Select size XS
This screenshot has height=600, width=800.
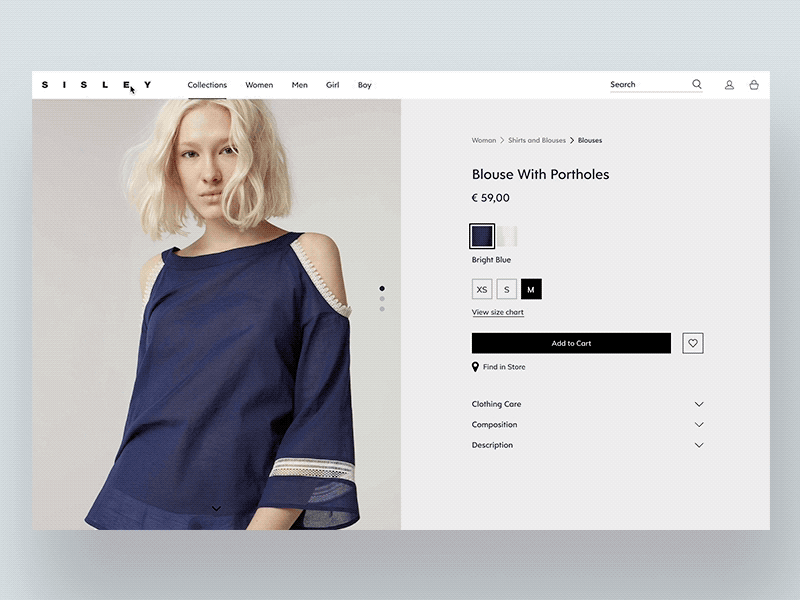[x=483, y=289]
